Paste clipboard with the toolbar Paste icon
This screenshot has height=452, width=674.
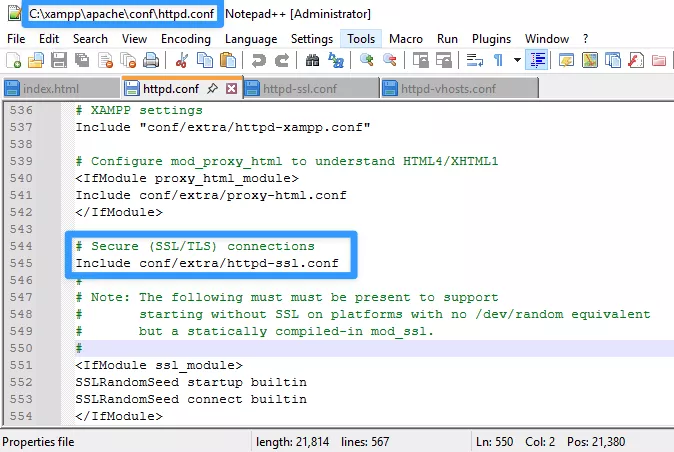click(x=228, y=60)
